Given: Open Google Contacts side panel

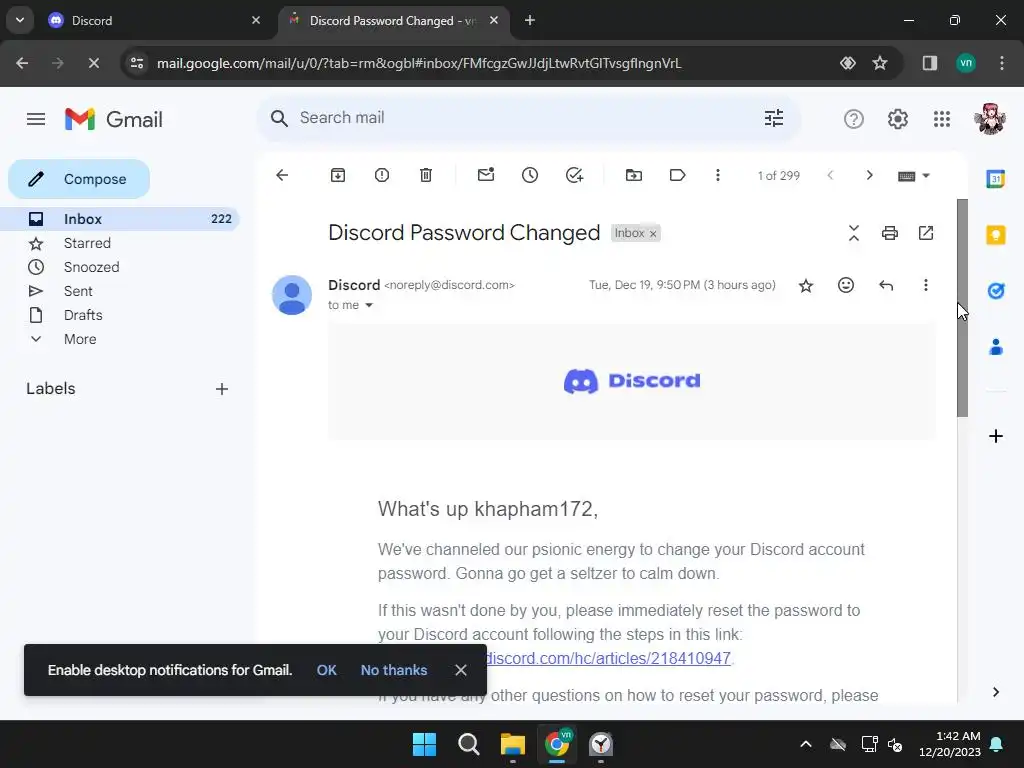Looking at the screenshot, I should 995,347.
